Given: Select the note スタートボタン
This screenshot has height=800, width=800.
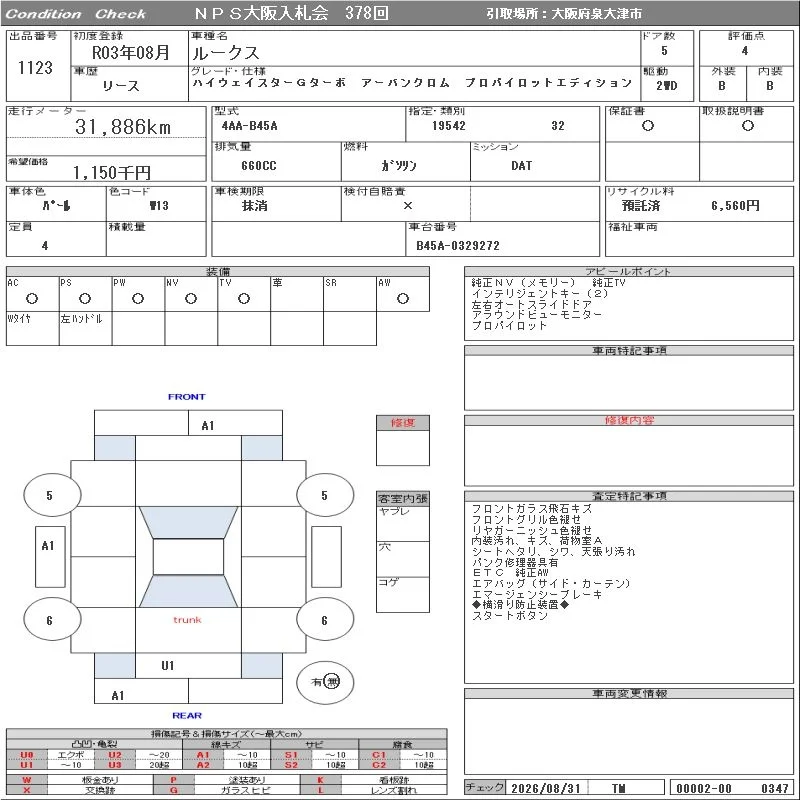Looking at the screenshot, I should [x=510, y=615].
